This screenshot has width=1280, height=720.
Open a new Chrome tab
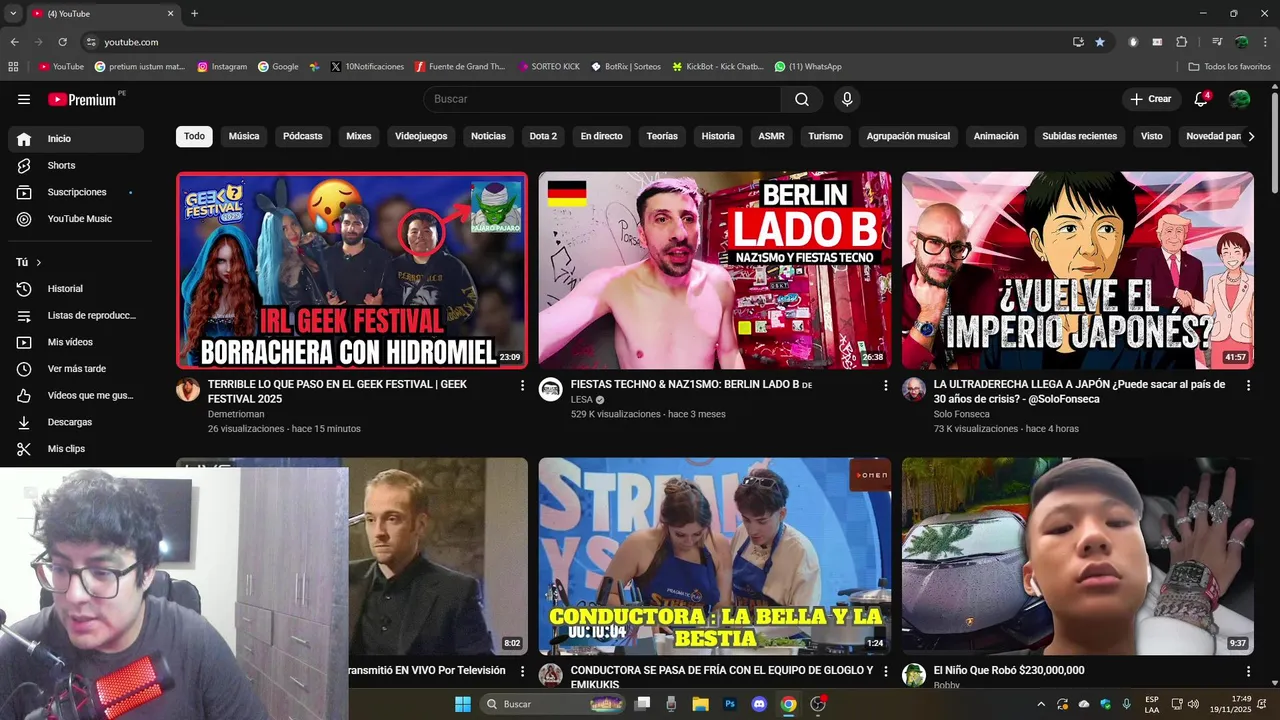[x=195, y=14]
